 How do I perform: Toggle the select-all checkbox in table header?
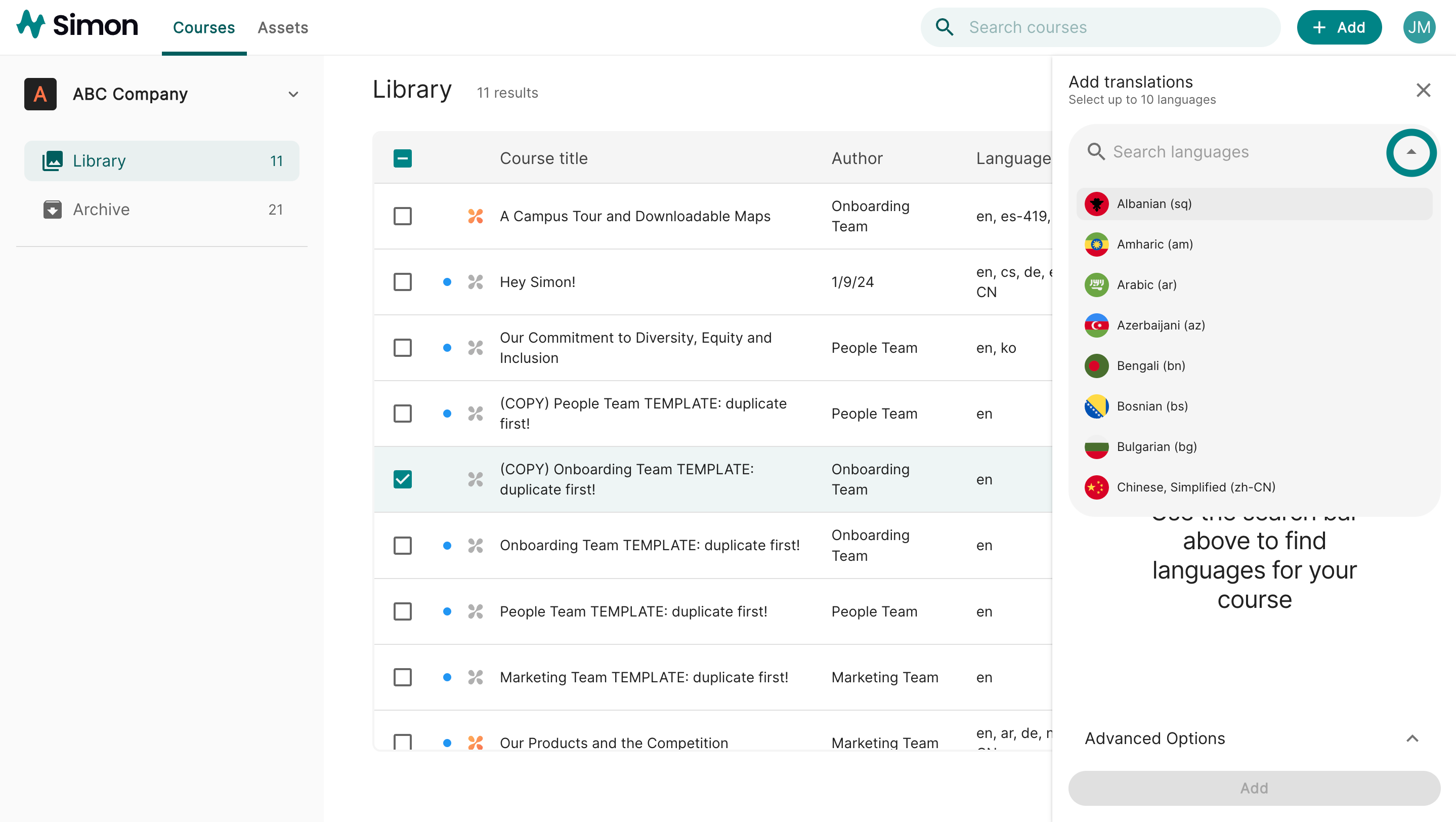(402, 158)
